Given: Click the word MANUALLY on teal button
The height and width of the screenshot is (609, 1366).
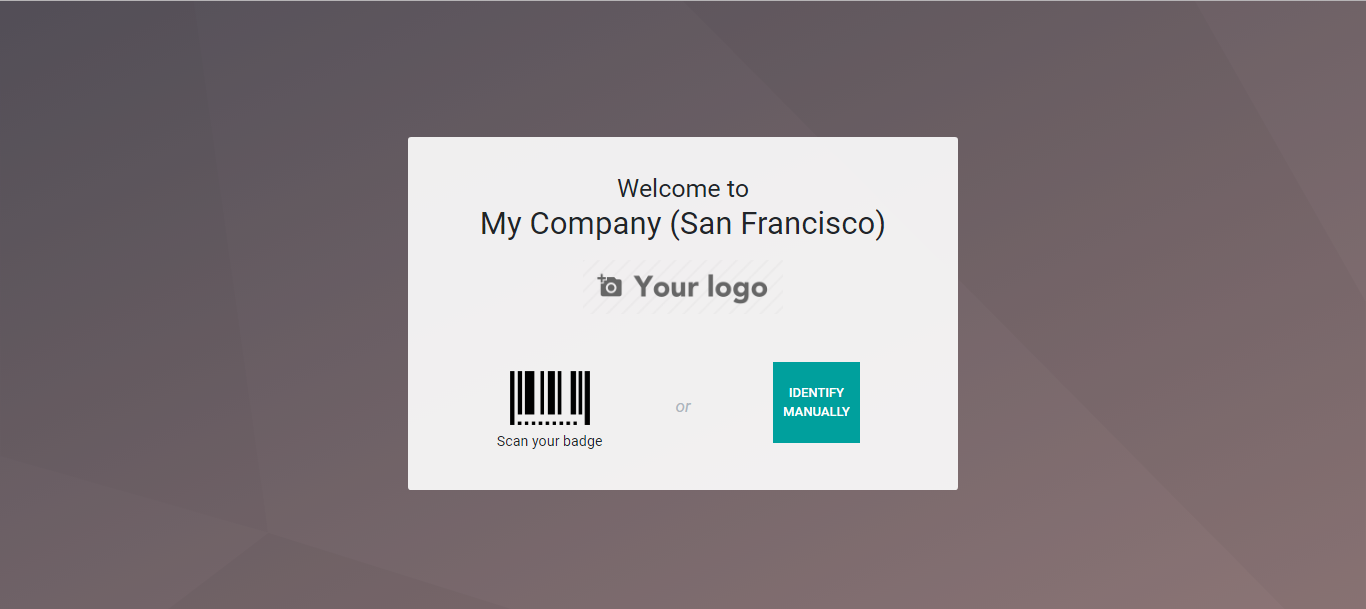Looking at the screenshot, I should coord(816,412).
